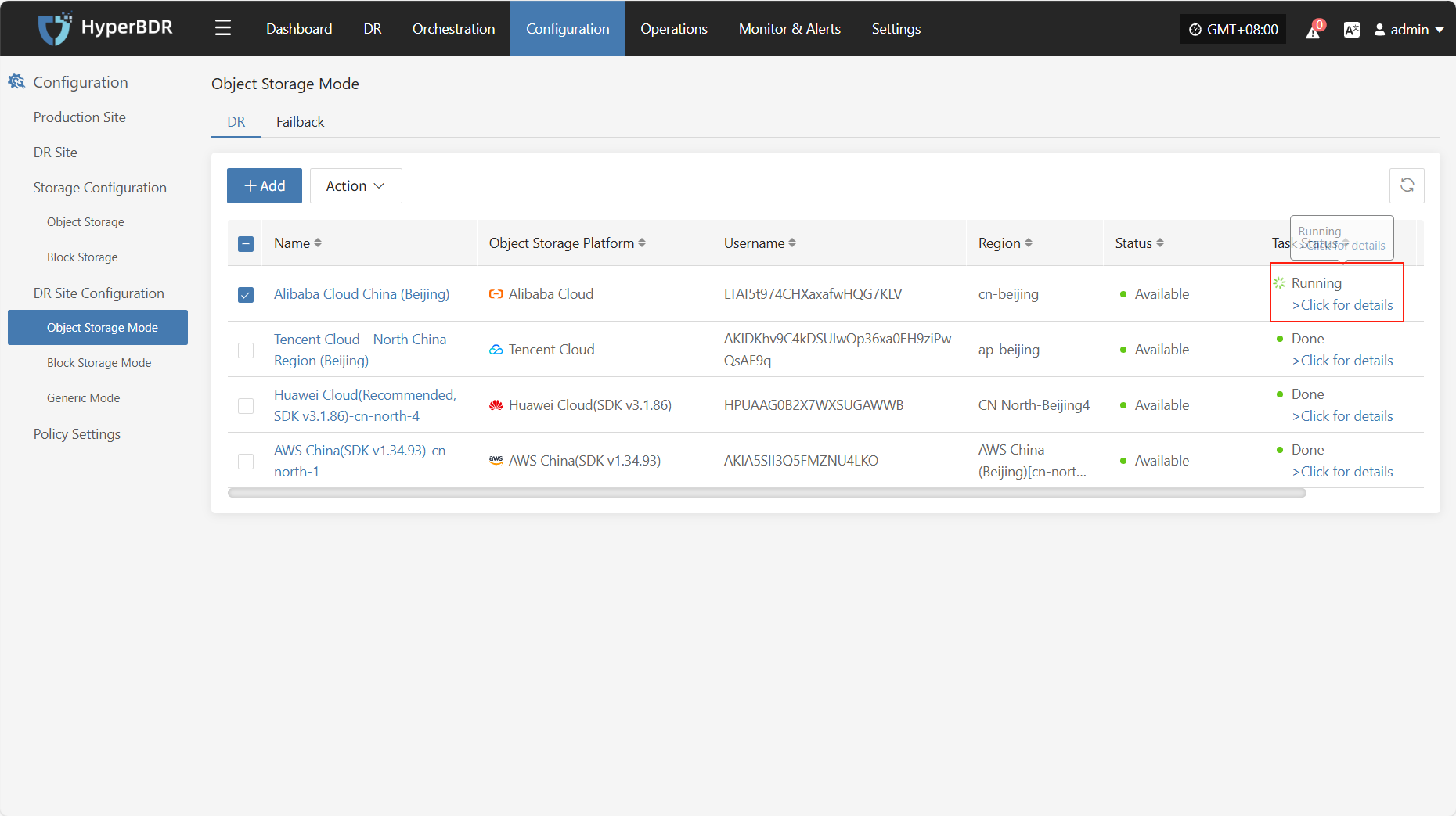The image size is (1456, 816).
Task: Click the HyperBDR shield logo
Action: [54, 29]
